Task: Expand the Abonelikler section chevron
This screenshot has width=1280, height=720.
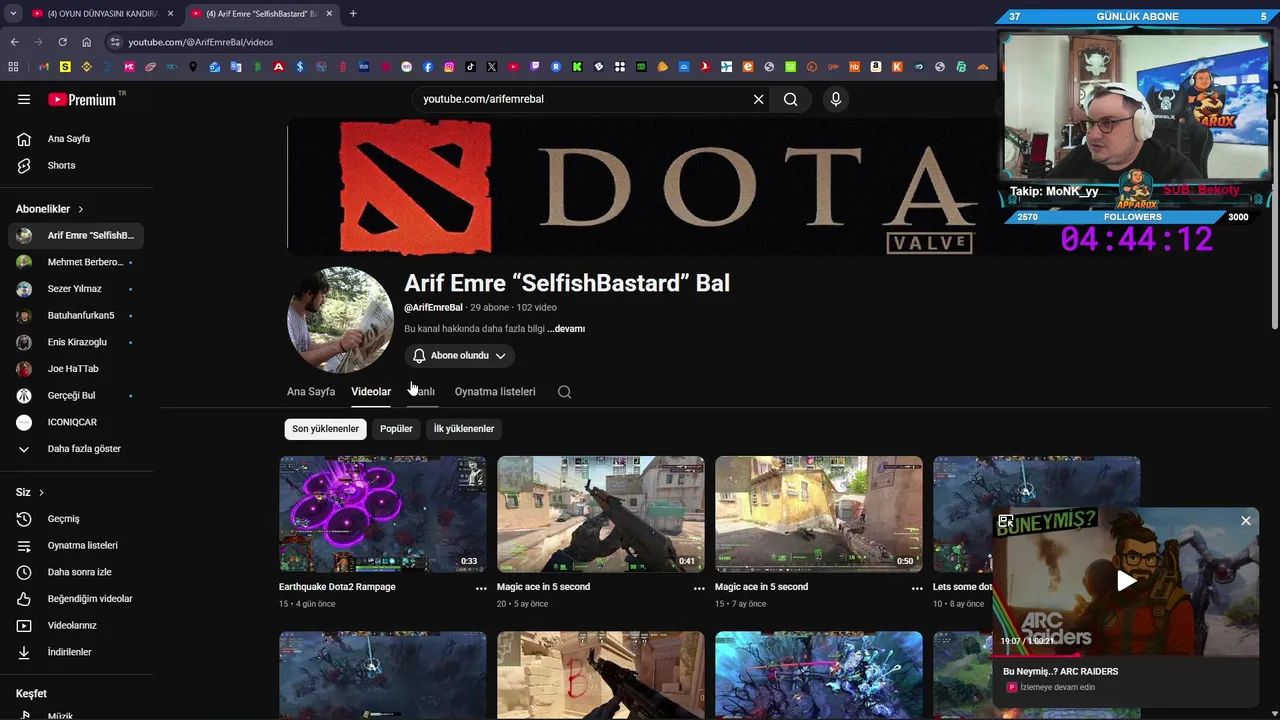Action: coord(81,209)
